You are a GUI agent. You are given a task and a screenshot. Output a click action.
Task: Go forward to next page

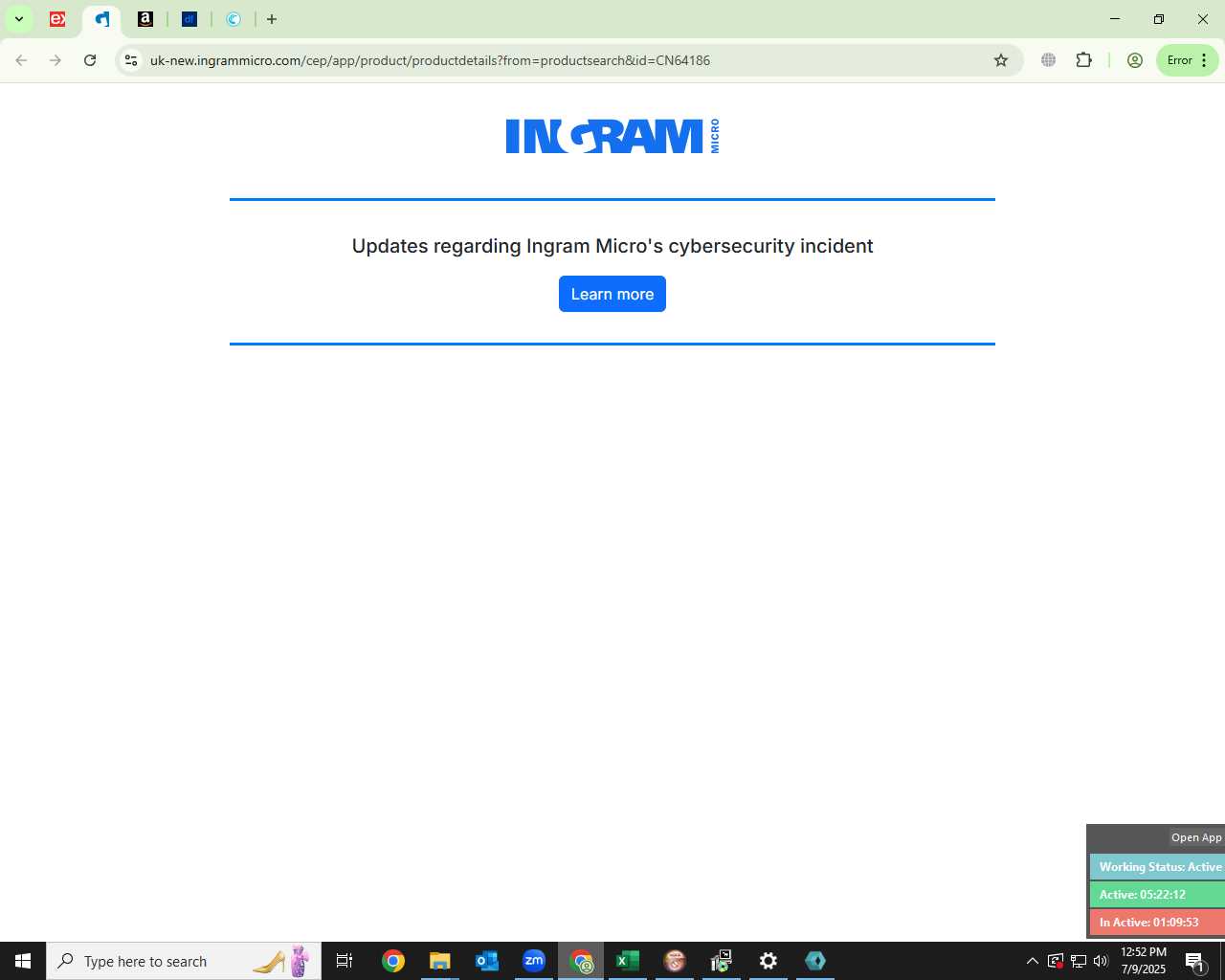point(56,60)
